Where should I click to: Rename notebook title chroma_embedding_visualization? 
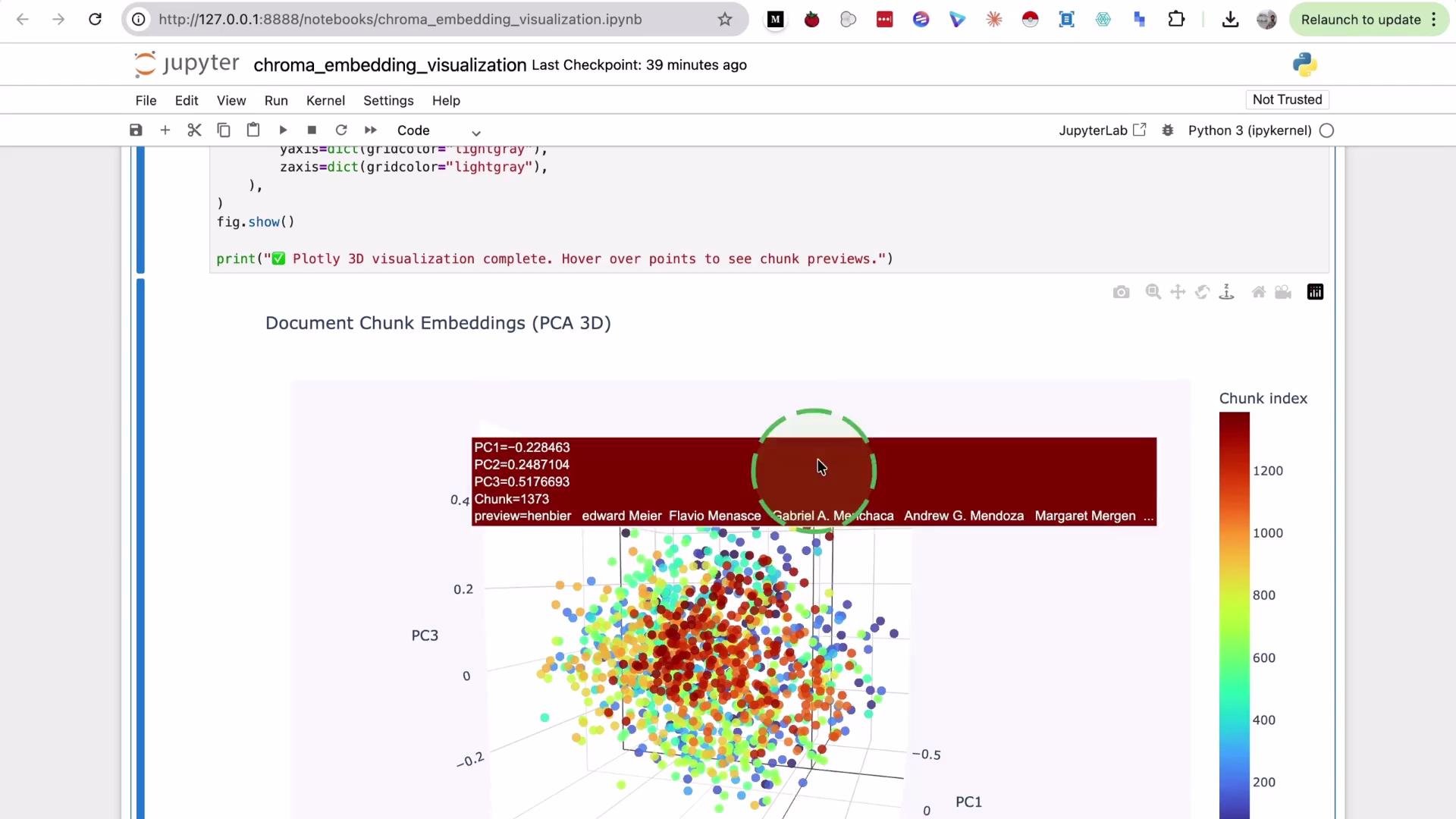click(390, 65)
